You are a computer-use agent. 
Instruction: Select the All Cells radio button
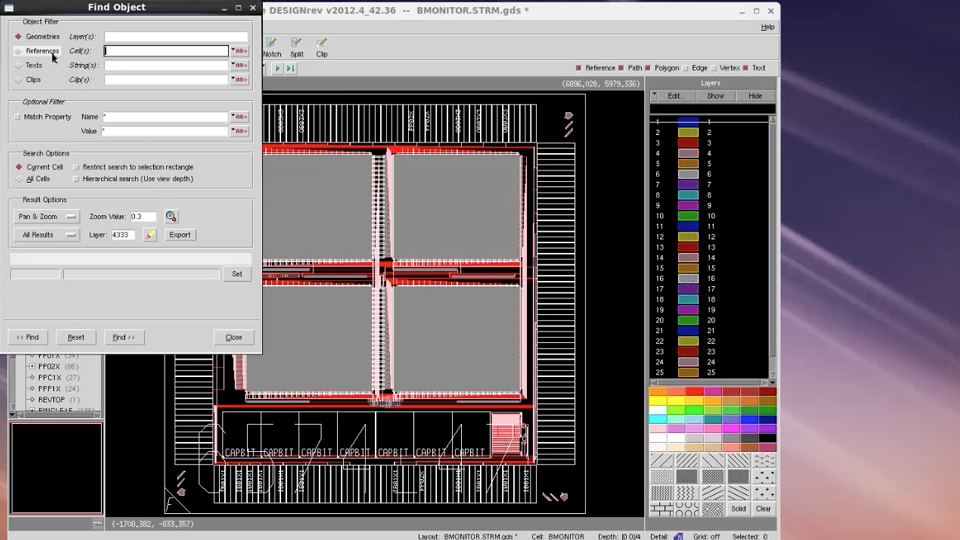[19, 179]
